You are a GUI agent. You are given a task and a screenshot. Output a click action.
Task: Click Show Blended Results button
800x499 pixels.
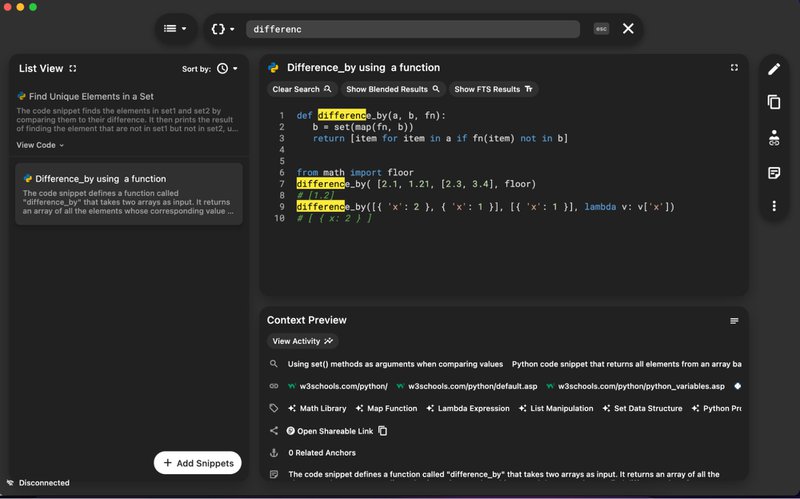tap(392, 89)
